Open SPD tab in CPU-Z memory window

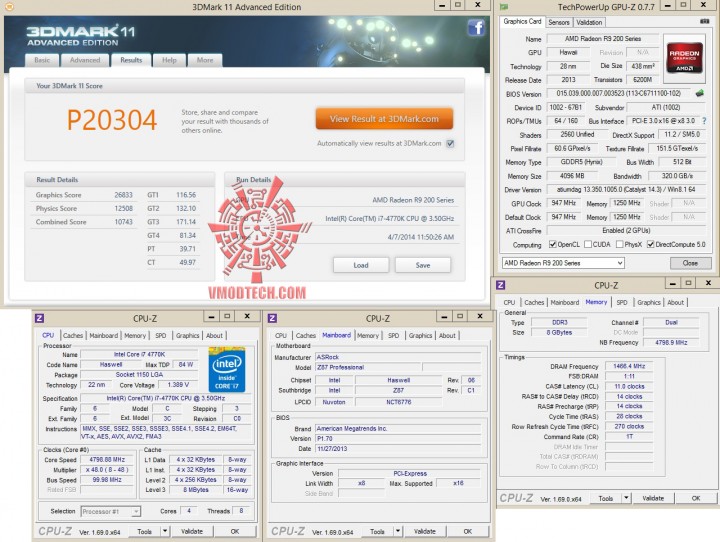622,302
